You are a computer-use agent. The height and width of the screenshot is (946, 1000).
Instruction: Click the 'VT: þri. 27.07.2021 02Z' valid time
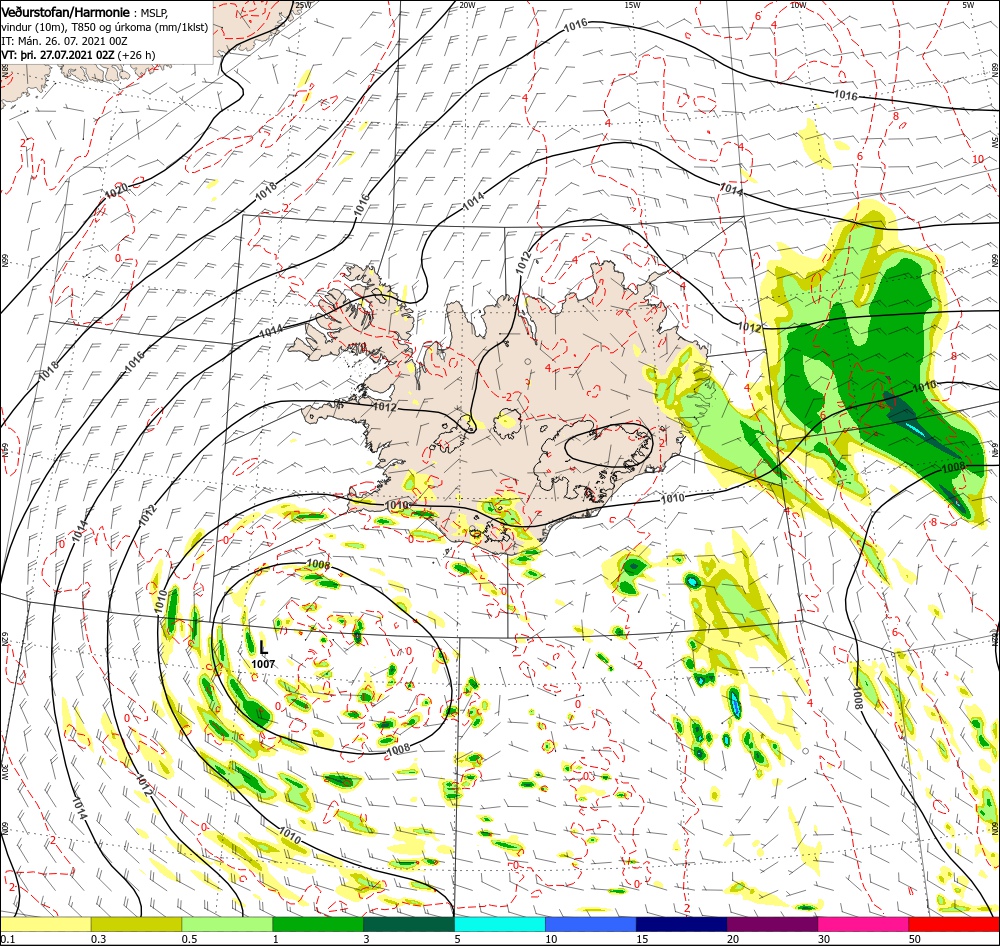[58, 55]
